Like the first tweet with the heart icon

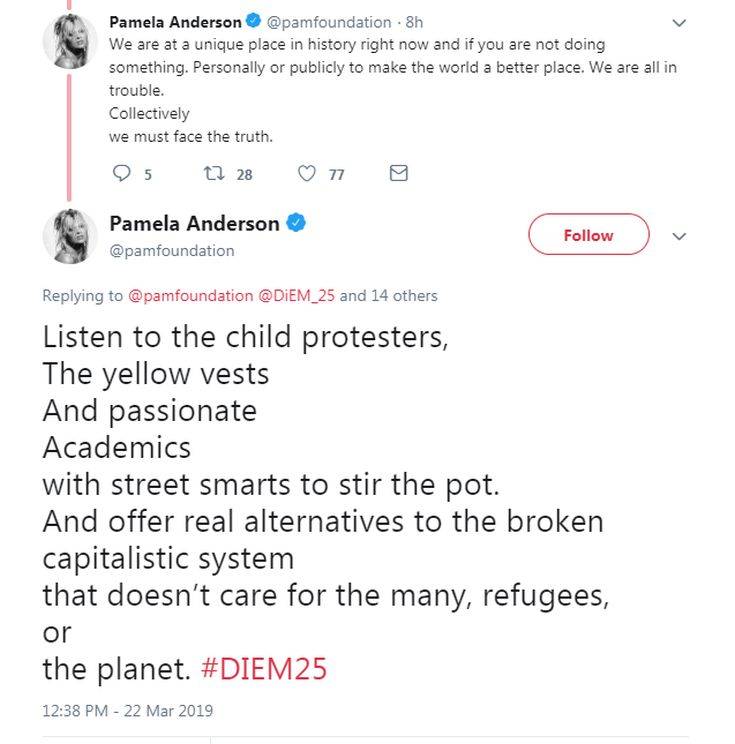(x=308, y=174)
